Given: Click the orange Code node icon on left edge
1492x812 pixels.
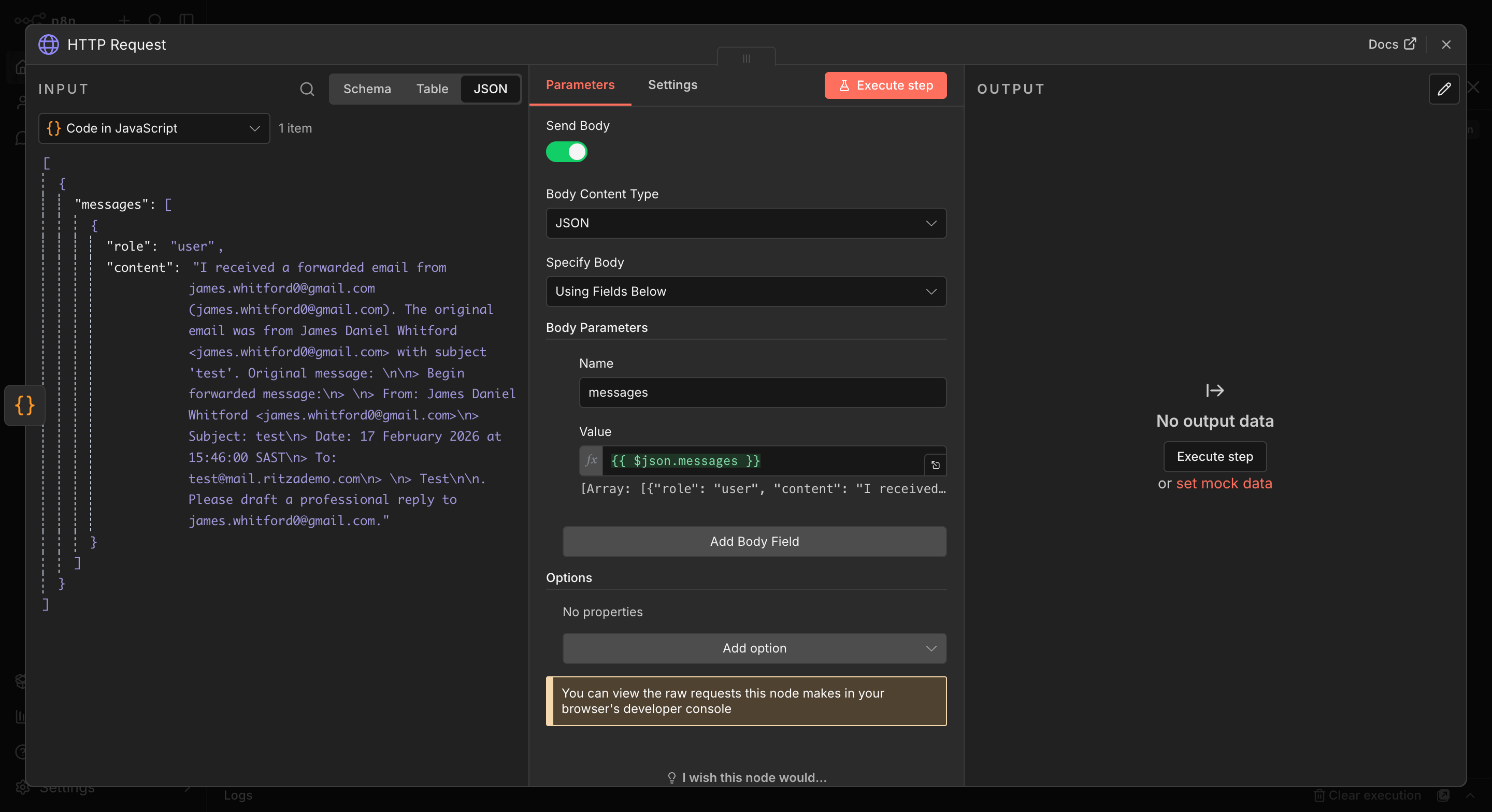Looking at the screenshot, I should tap(25, 405).
